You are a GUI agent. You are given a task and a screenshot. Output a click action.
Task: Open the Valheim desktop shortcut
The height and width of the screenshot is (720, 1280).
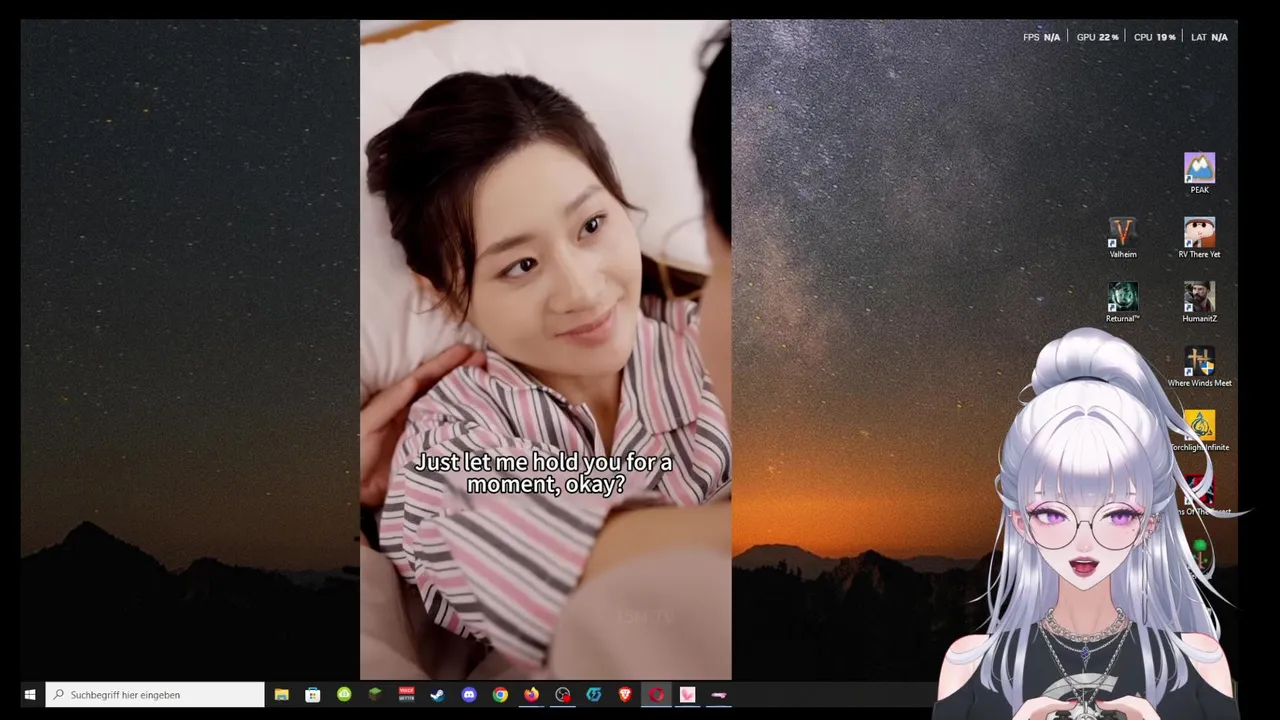(x=1122, y=238)
